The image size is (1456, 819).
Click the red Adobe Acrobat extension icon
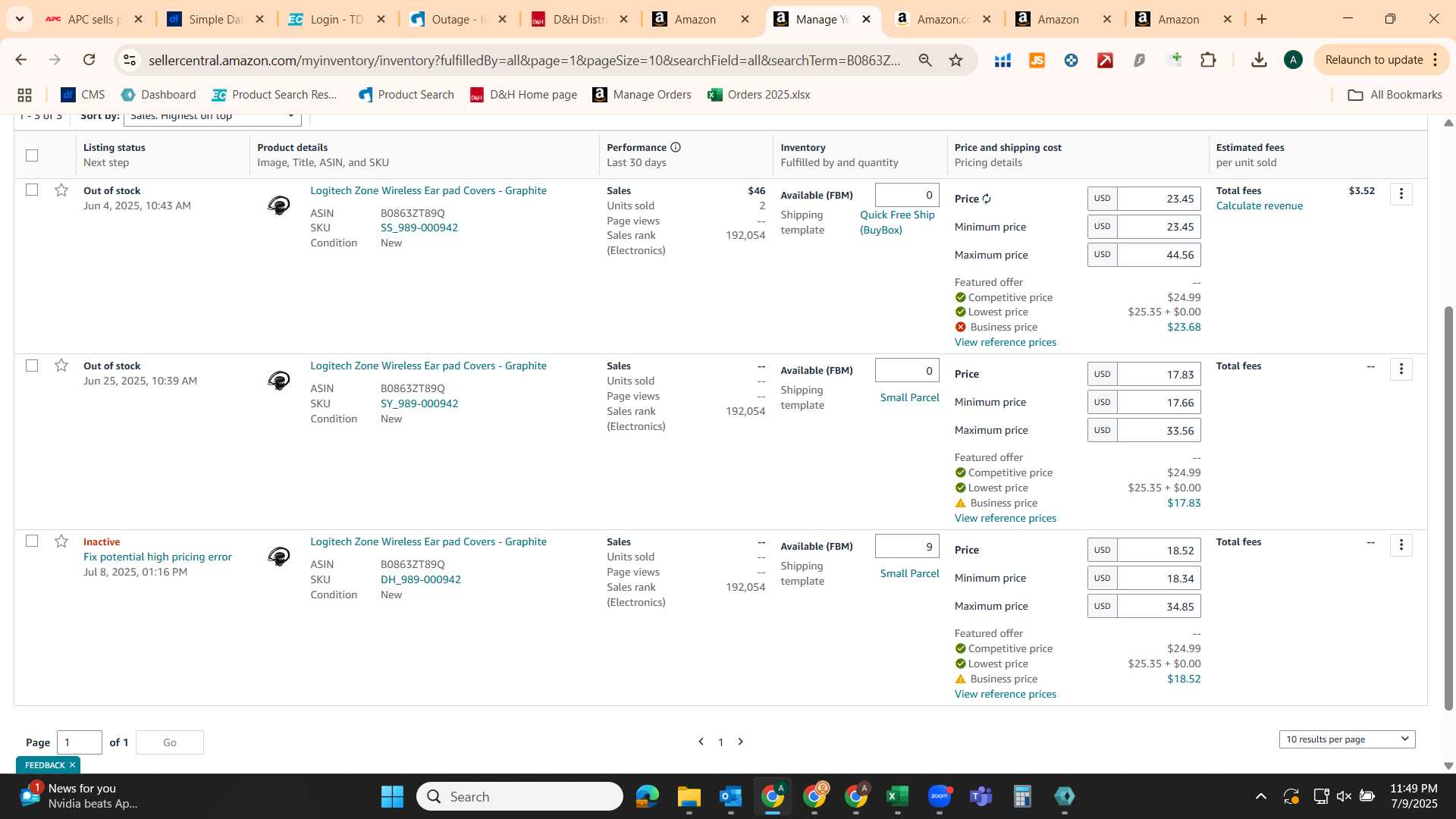click(x=1105, y=60)
